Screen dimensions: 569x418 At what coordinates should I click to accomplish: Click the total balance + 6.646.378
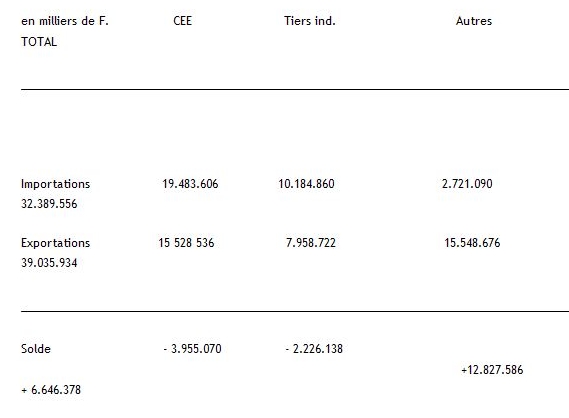pyautogui.click(x=51, y=390)
